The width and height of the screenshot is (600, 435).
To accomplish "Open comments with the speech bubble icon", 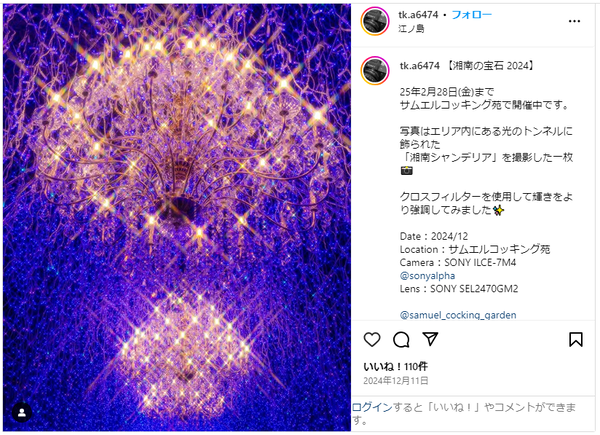I will [x=401, y=339].
